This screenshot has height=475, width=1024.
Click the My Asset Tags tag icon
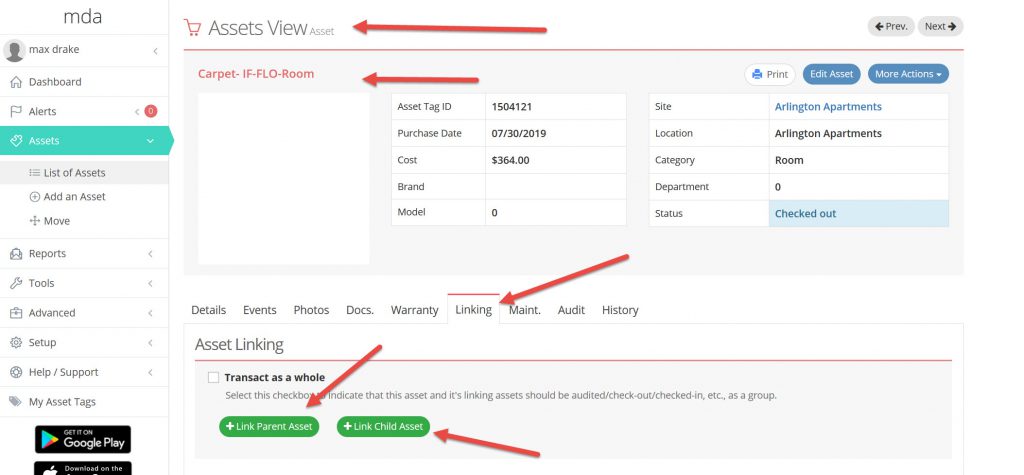(x=16, y=402)
